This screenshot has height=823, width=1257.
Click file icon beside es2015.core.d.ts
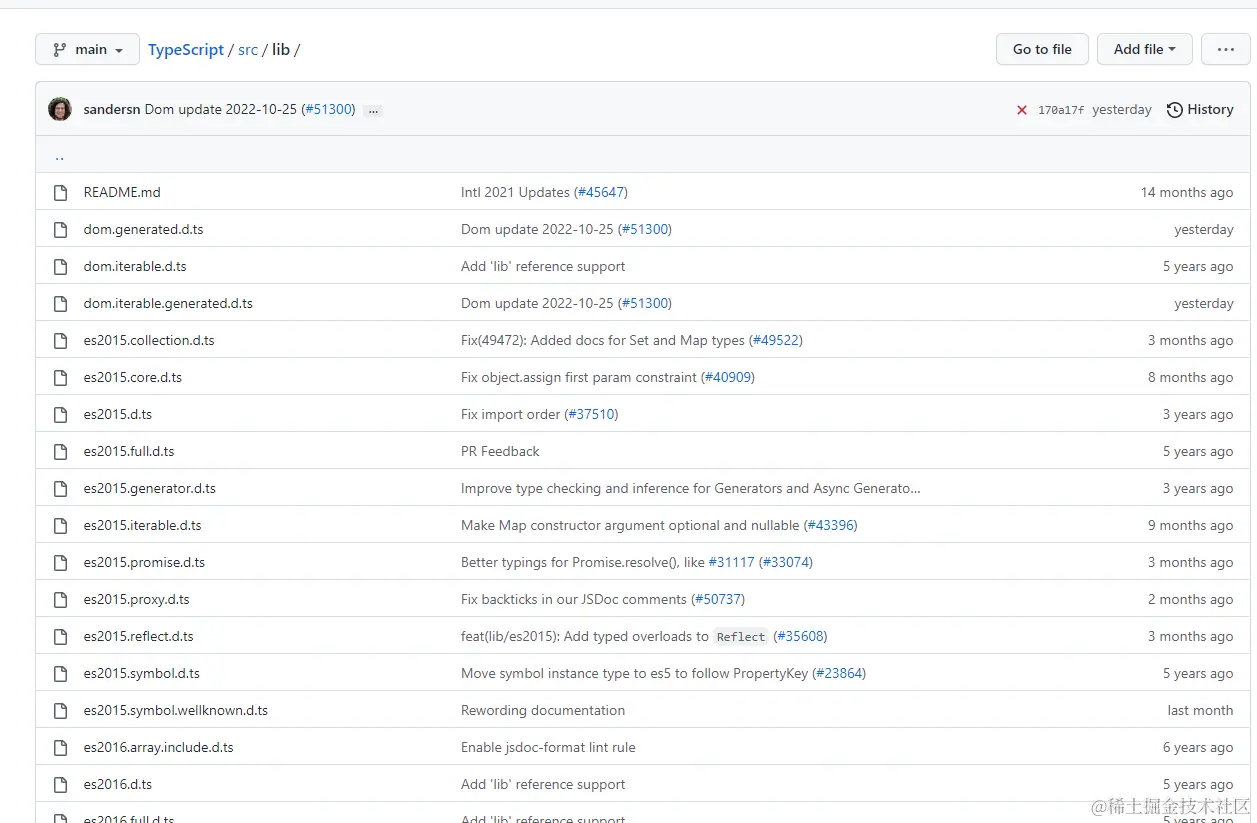[x=60, y=377]
